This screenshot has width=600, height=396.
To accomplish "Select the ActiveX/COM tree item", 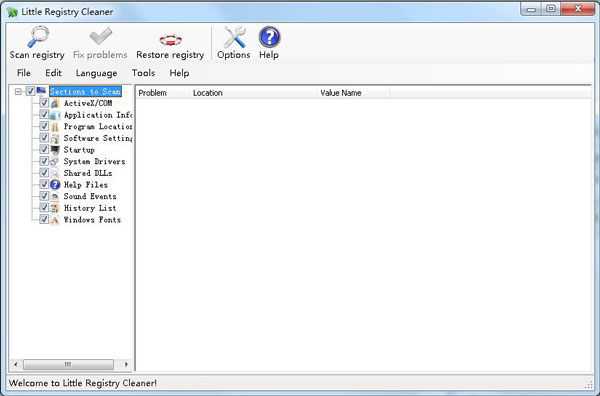I will 88,103.
